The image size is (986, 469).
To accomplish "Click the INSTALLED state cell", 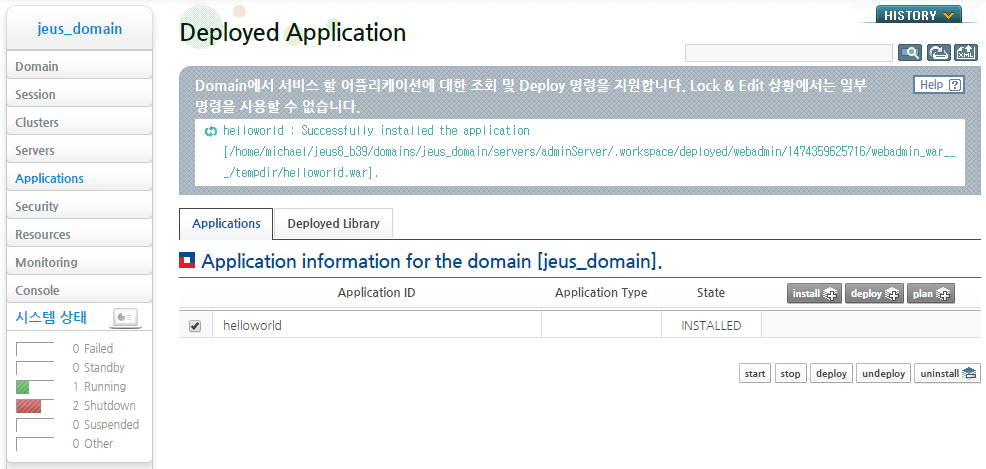I will click(x=711, y=326).
